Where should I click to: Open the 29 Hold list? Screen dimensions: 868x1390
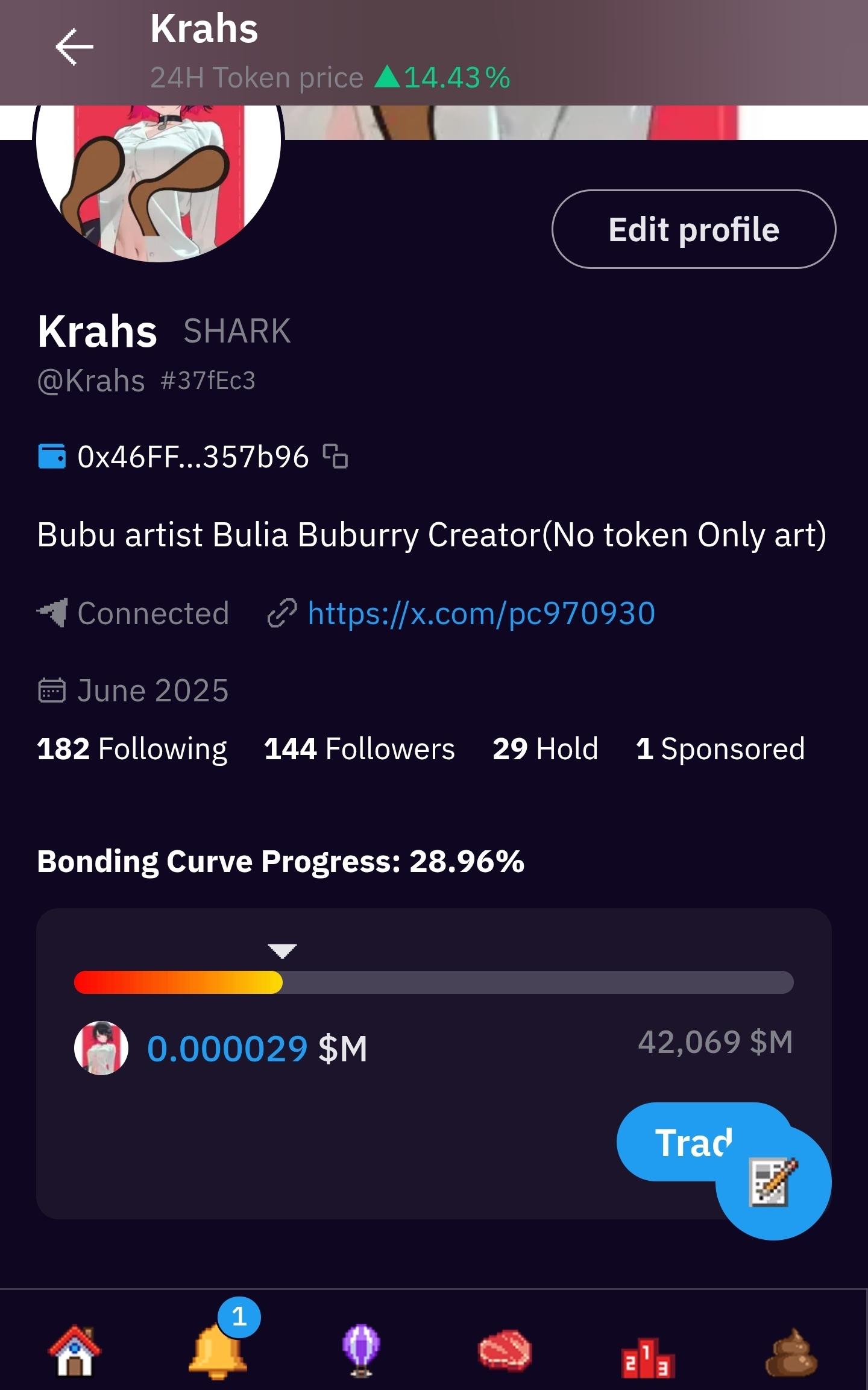pos(545,749)
